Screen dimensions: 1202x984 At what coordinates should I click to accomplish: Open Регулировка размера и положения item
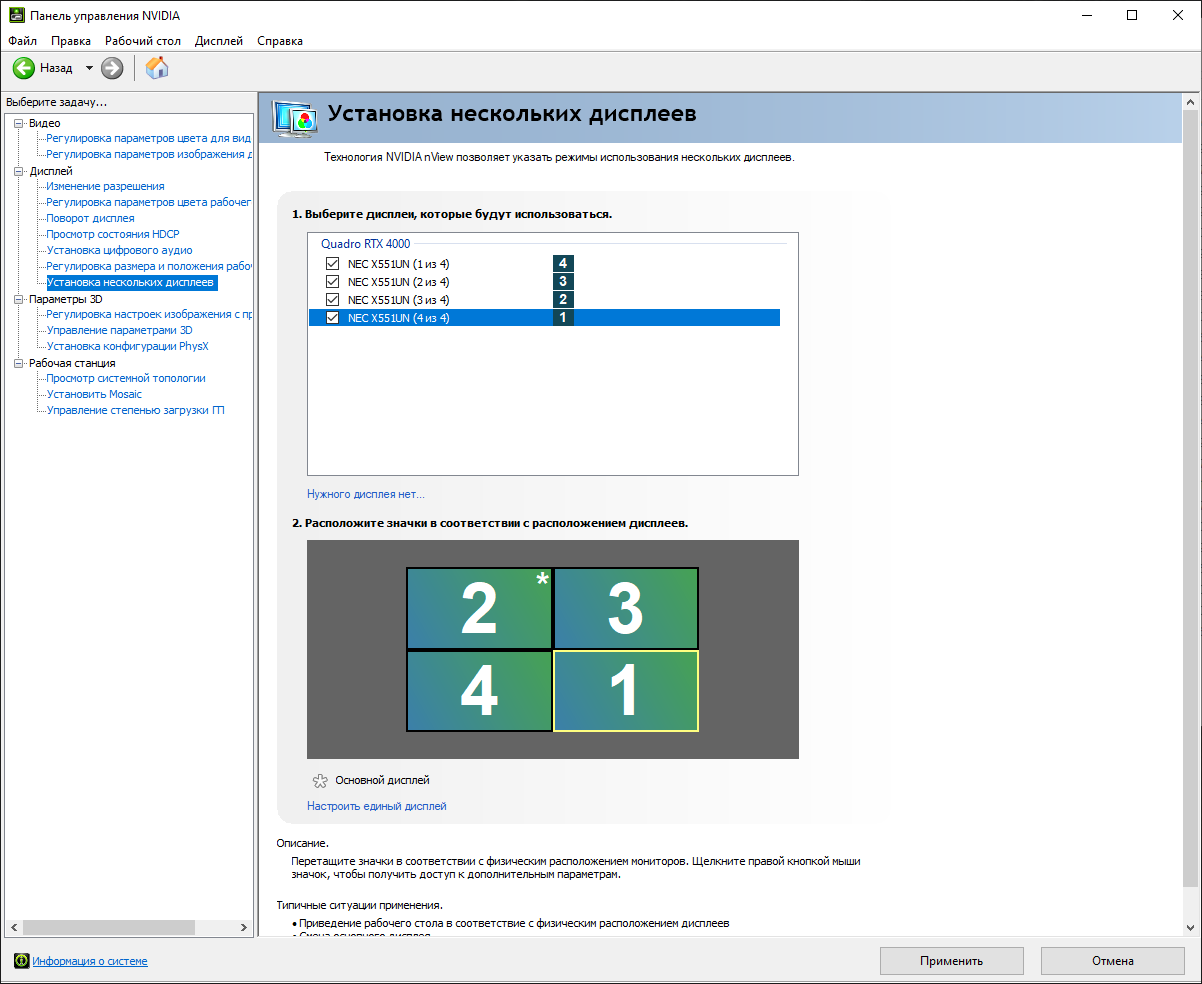(x=148, y=266)
